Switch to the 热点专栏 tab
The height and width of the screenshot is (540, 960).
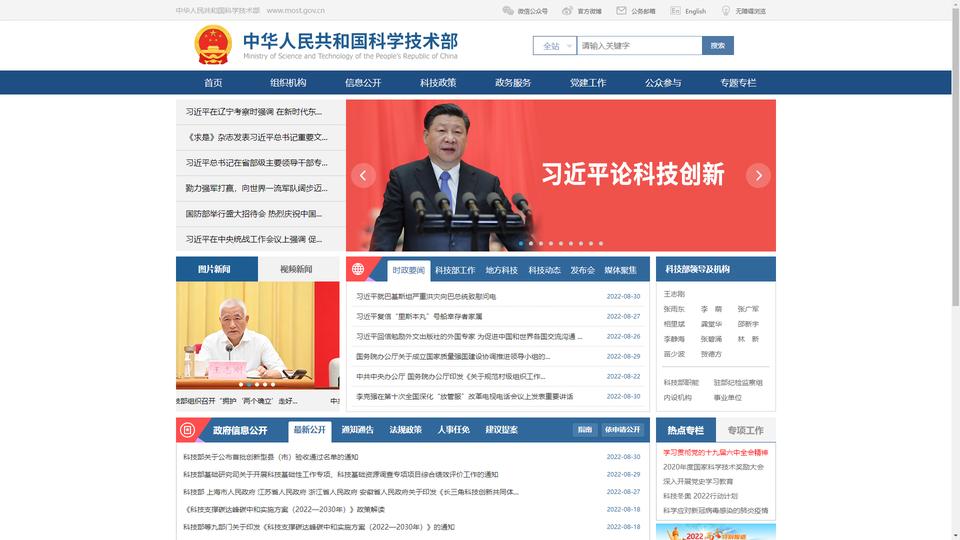tap(686, 430)
